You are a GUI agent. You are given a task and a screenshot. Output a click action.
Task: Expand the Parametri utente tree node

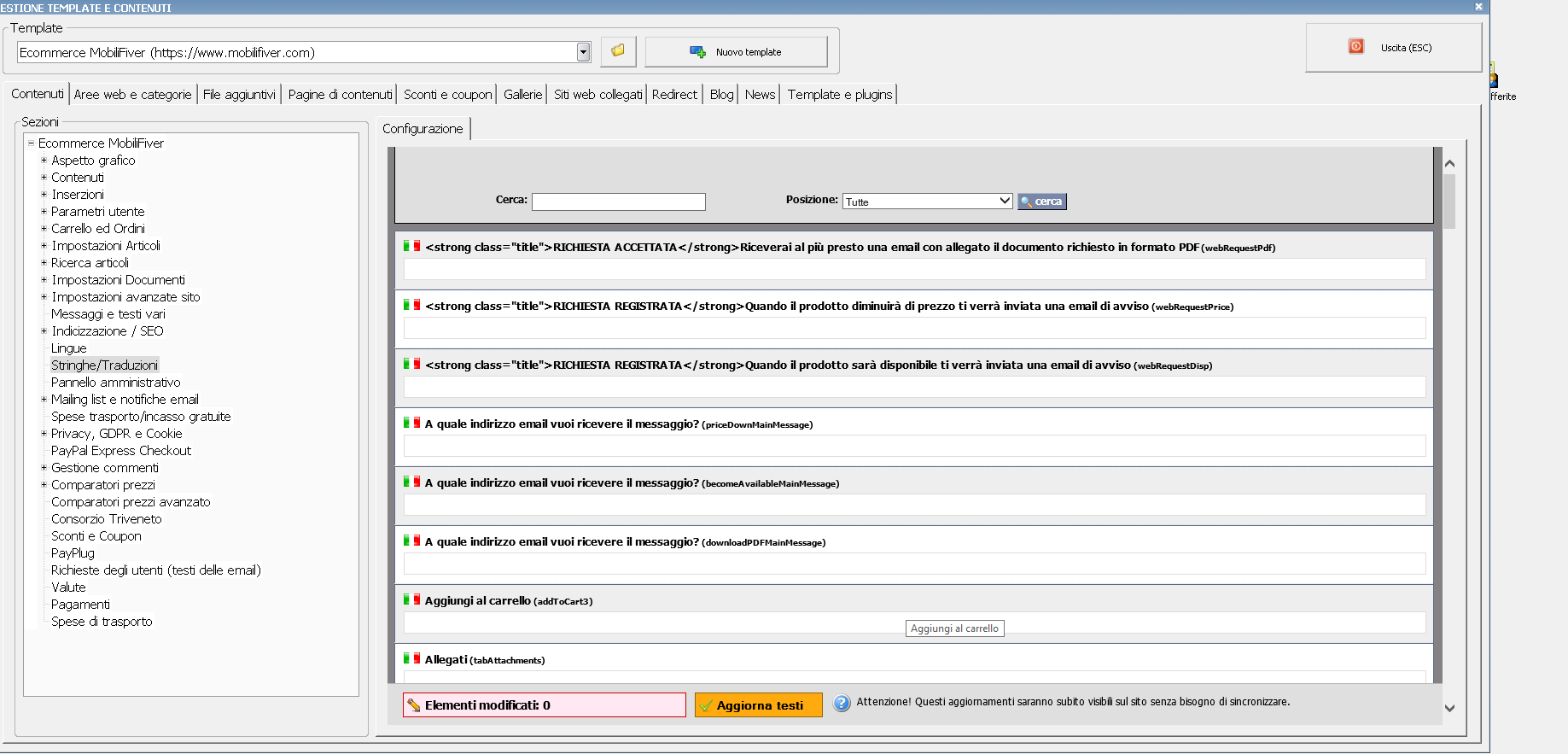[x=44, y=212]
